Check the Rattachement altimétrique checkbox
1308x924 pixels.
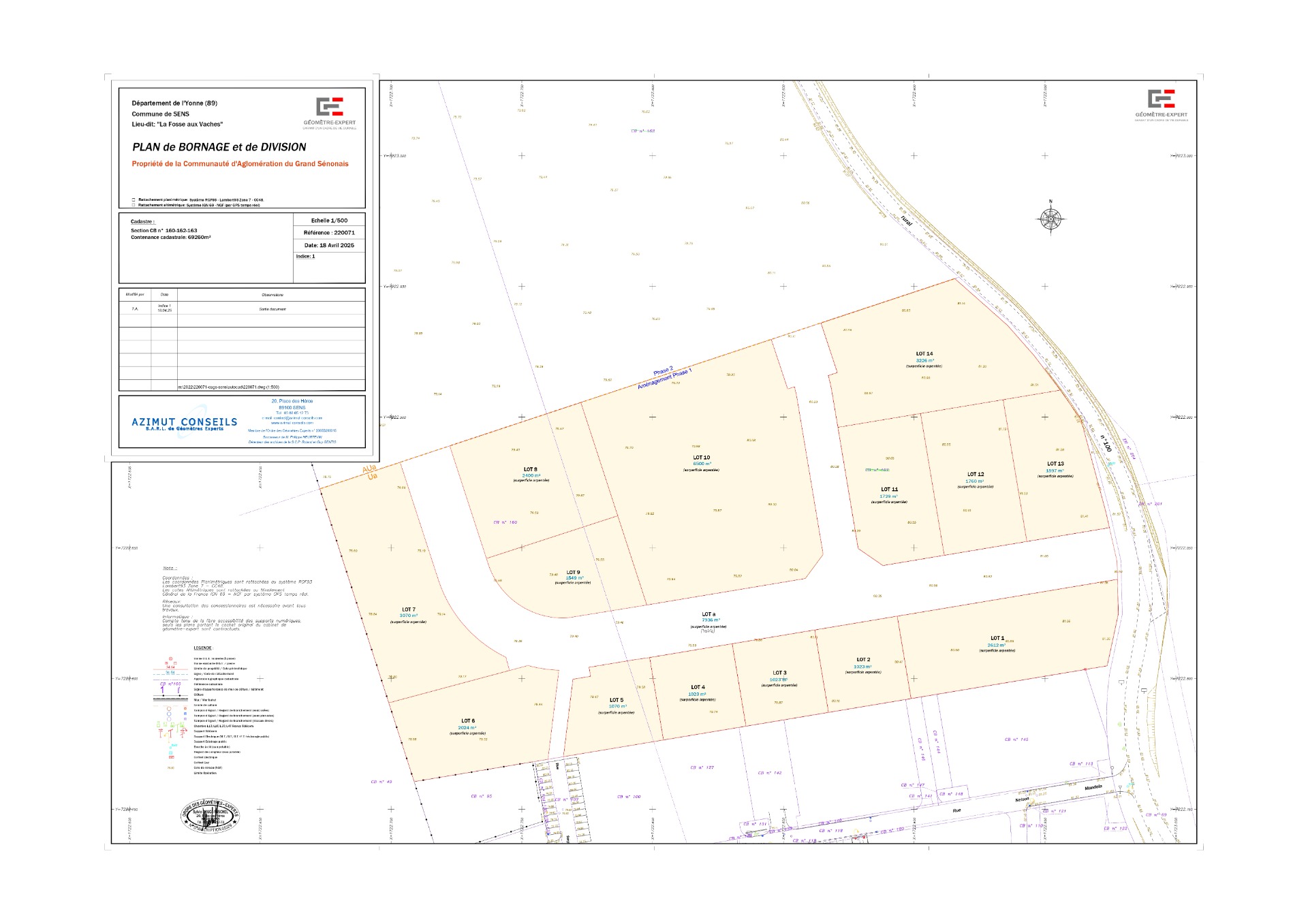(134, 205)
